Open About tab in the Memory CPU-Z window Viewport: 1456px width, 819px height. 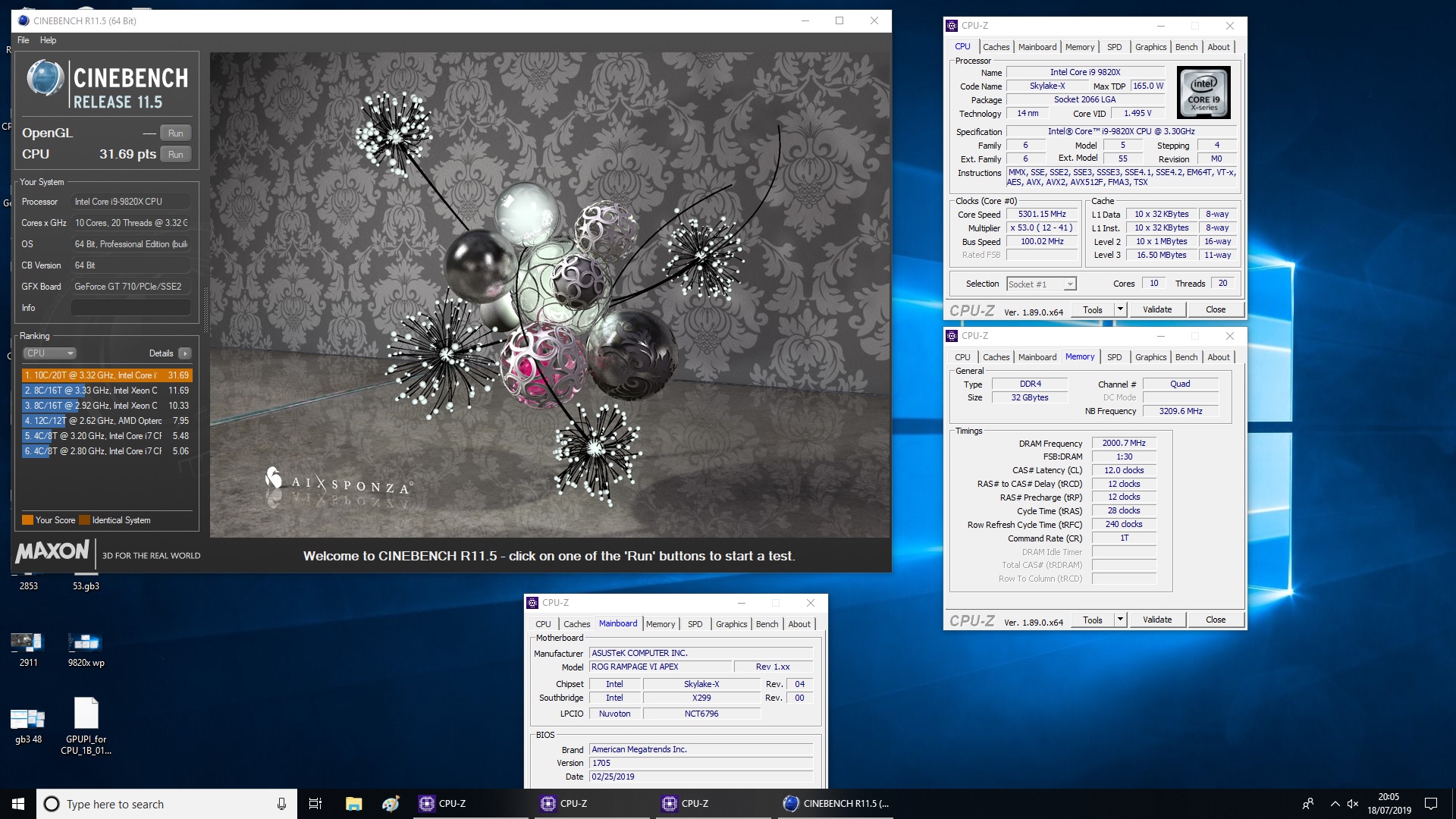[x=1219, y=357]
